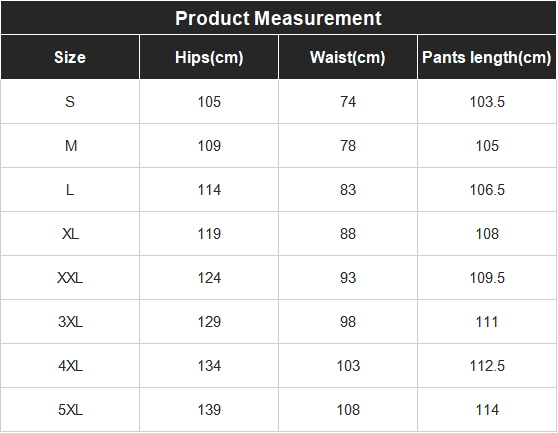
Task: Click the Product Measurement title header
Action: pyautogui.click(x=279, y=18)
